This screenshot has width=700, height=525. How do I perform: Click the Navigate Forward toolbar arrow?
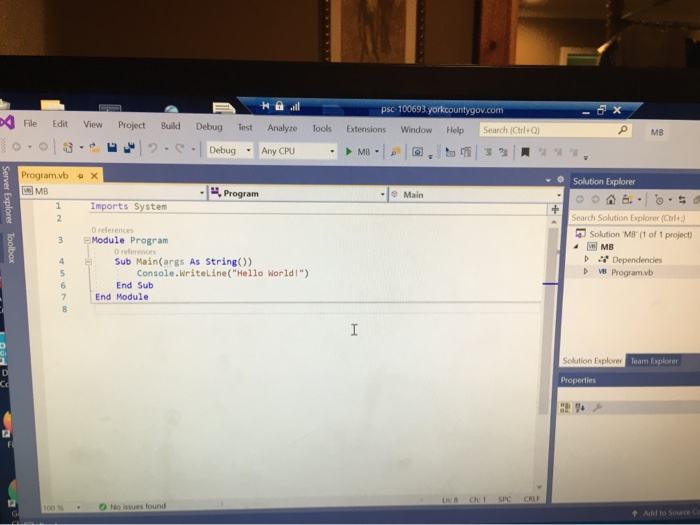[43, 146]
